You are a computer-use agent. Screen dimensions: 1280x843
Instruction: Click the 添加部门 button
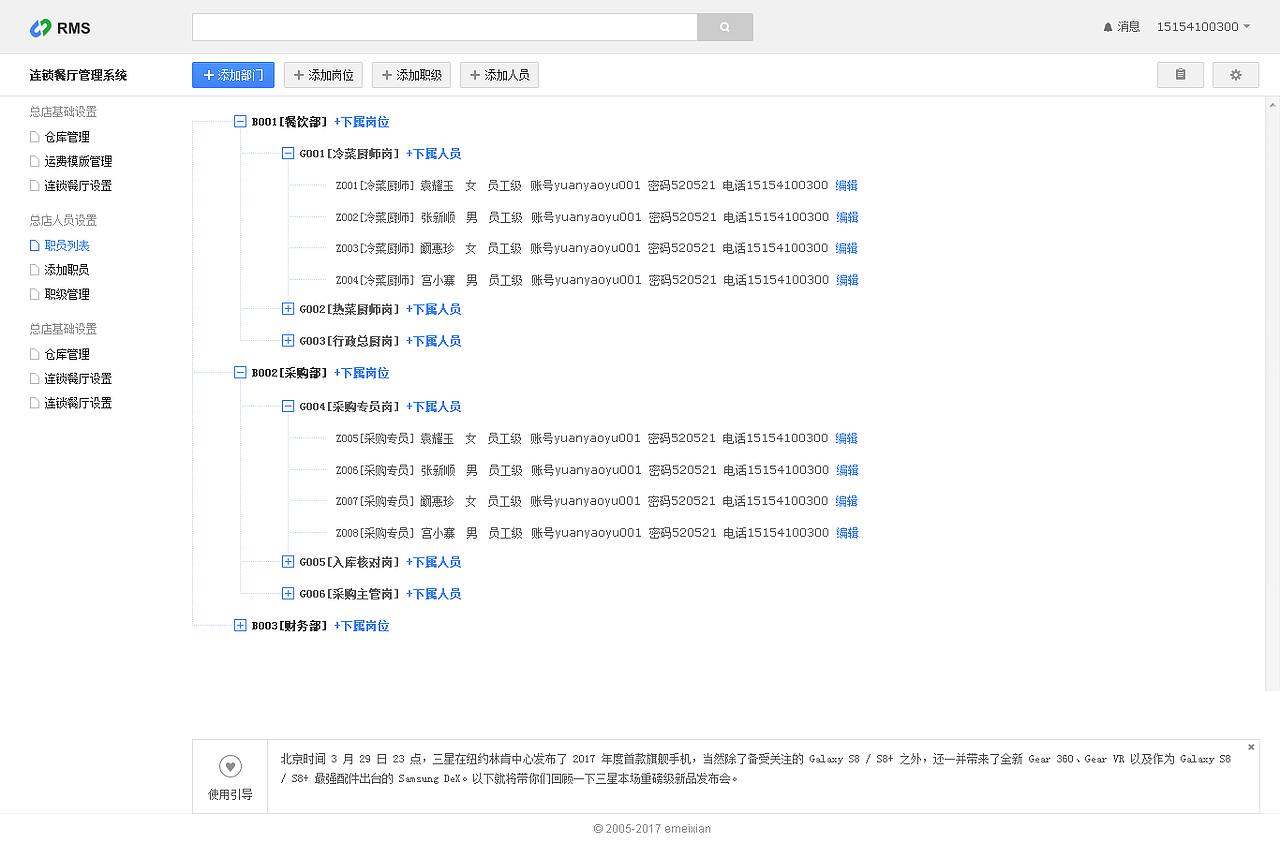pos(233,75)
